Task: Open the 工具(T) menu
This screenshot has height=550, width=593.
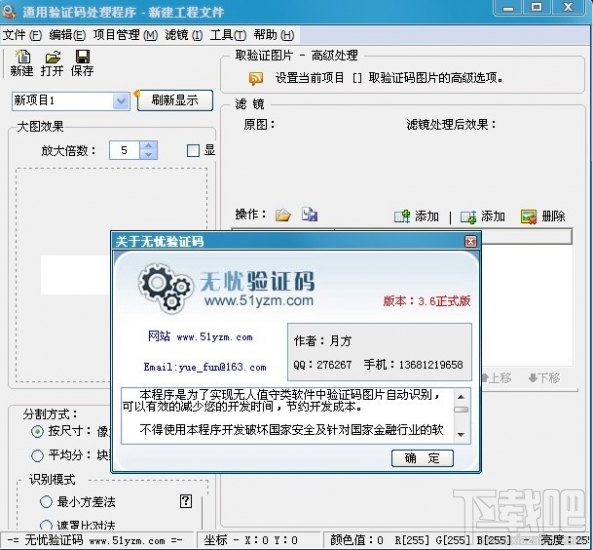Action: pyautogui.click(x=228, y=35)
